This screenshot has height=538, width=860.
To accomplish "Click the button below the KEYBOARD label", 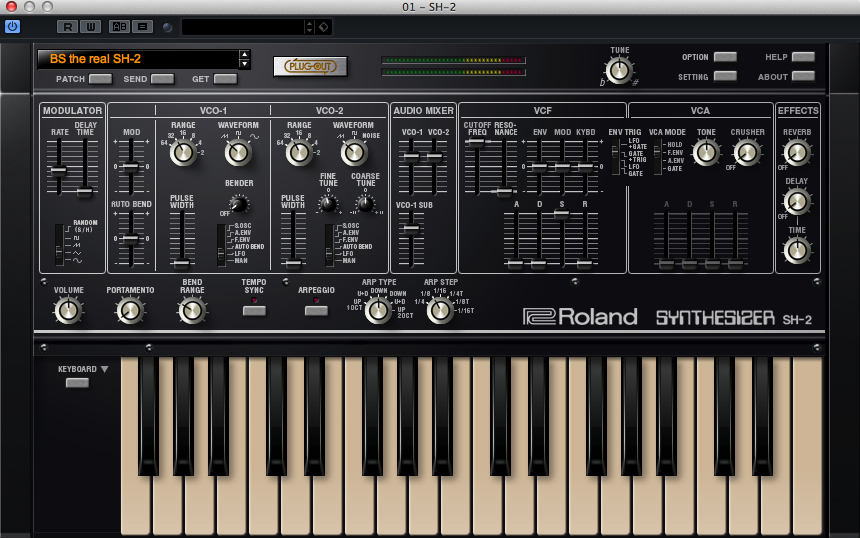I will [x=77, y=383].
